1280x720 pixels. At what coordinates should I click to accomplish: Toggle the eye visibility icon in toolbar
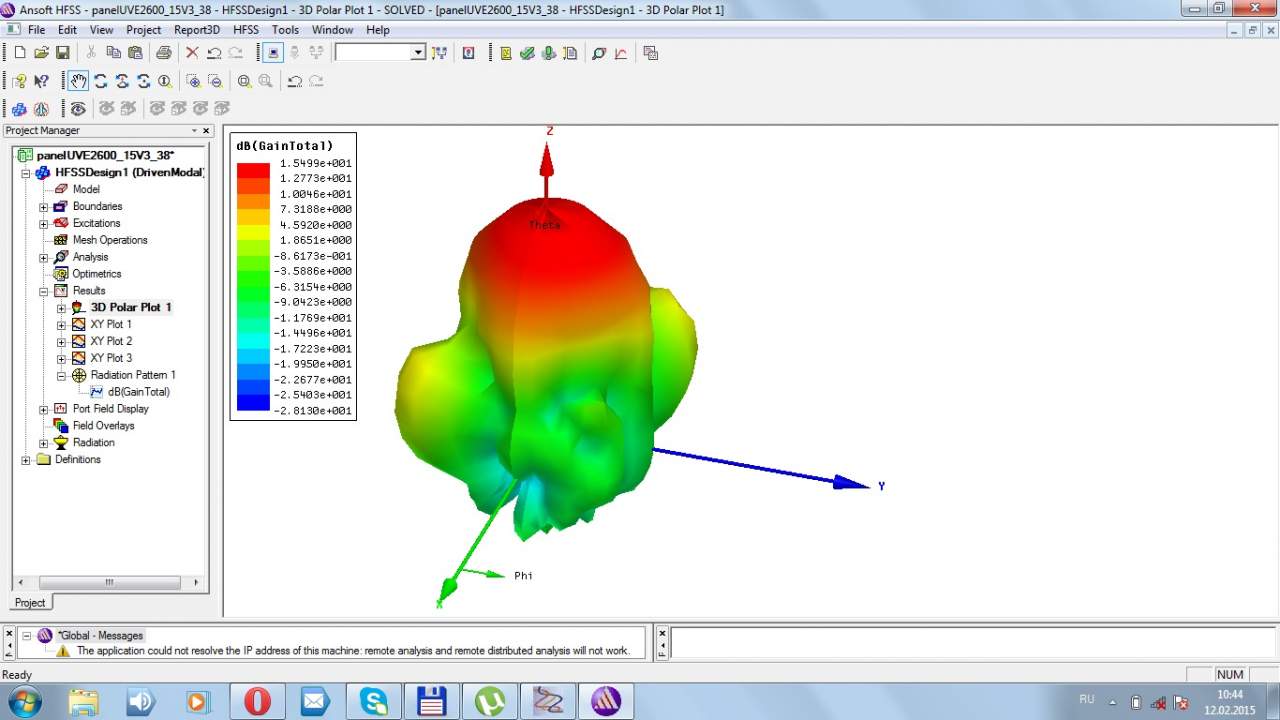[x=78, y=109]
